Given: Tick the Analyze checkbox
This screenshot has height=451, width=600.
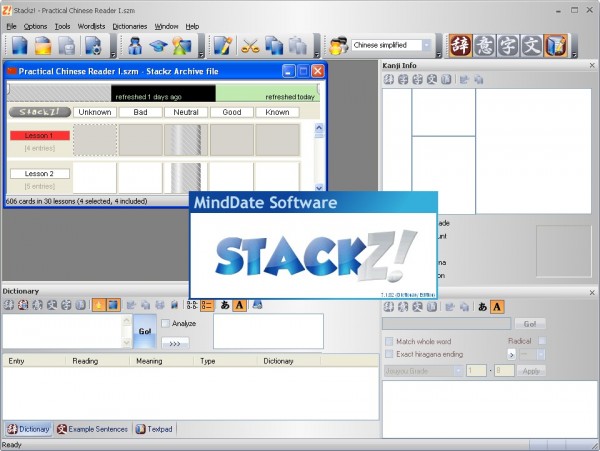Looking at the screenshot, I should point(165,324).
